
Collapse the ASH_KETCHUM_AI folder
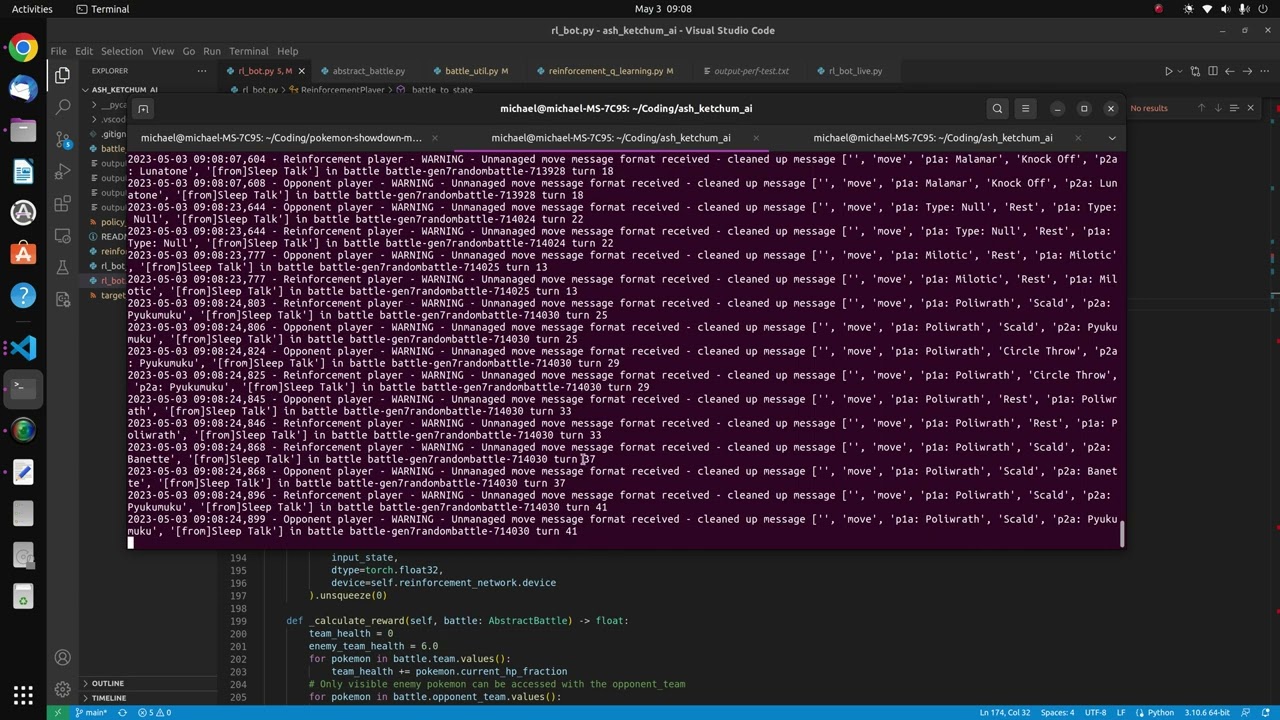[x=124, y=90]
